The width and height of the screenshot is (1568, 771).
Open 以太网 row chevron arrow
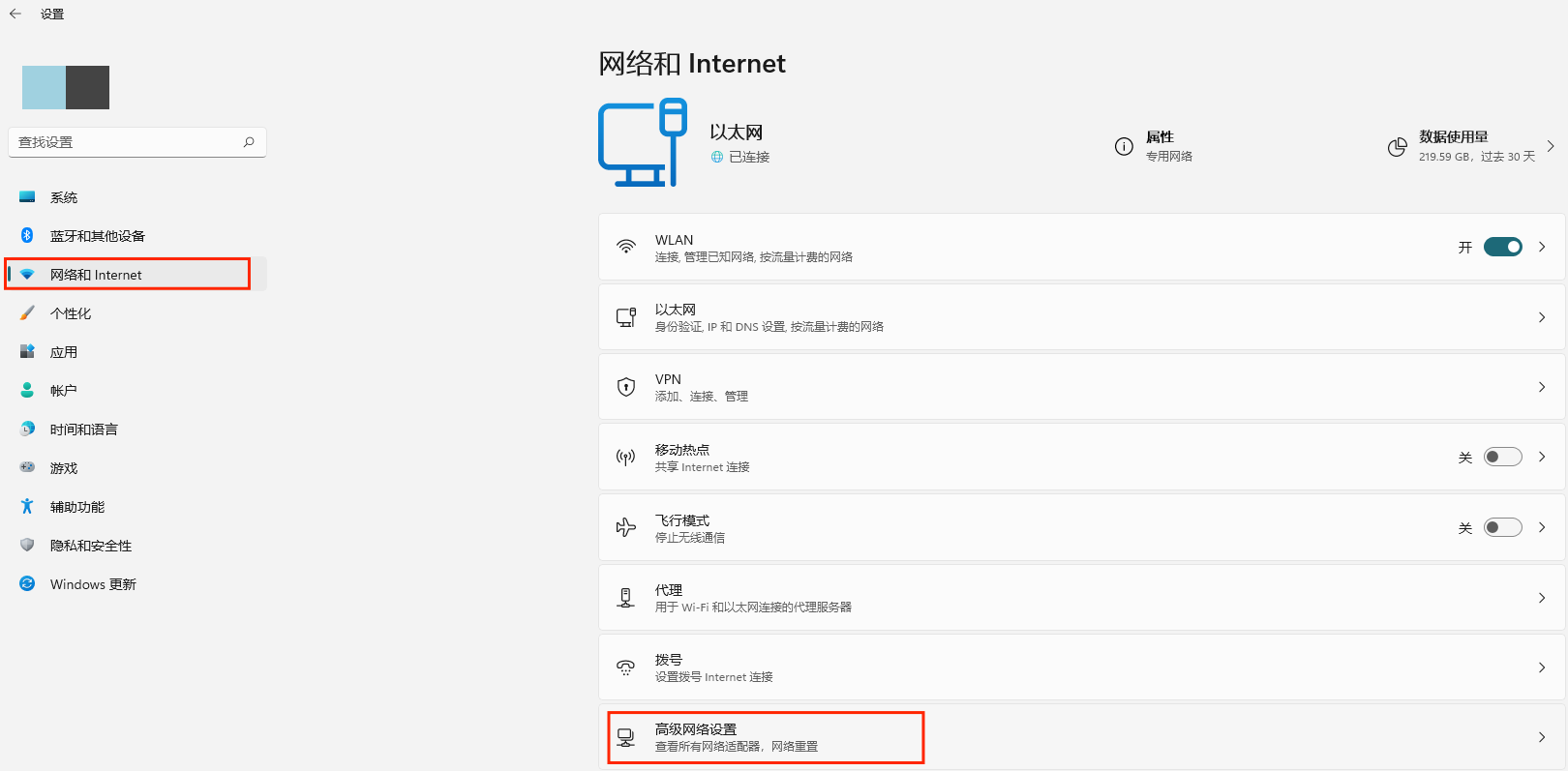tap(1542, 317)
